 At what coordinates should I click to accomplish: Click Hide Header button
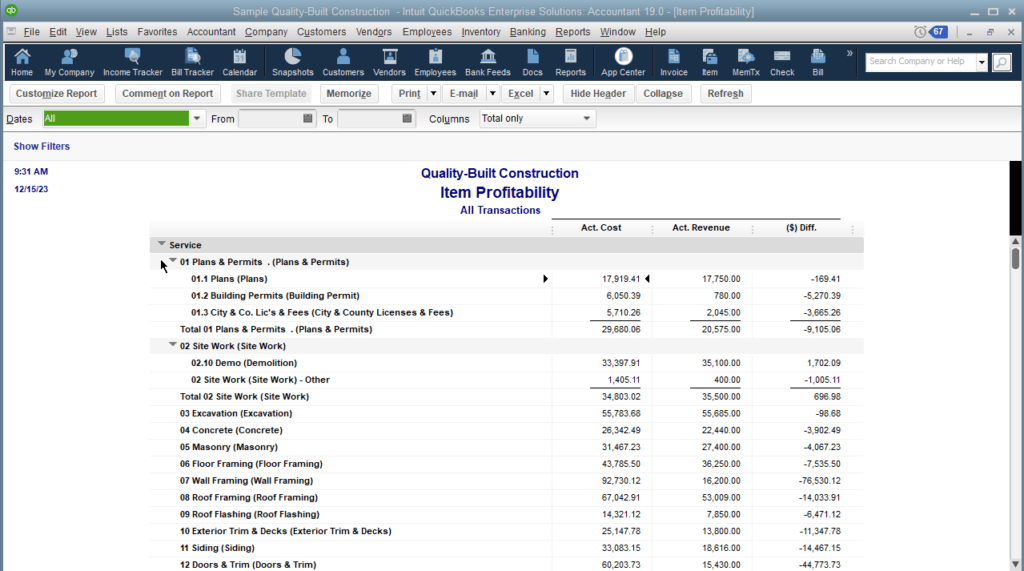click(x=598, y=93)
